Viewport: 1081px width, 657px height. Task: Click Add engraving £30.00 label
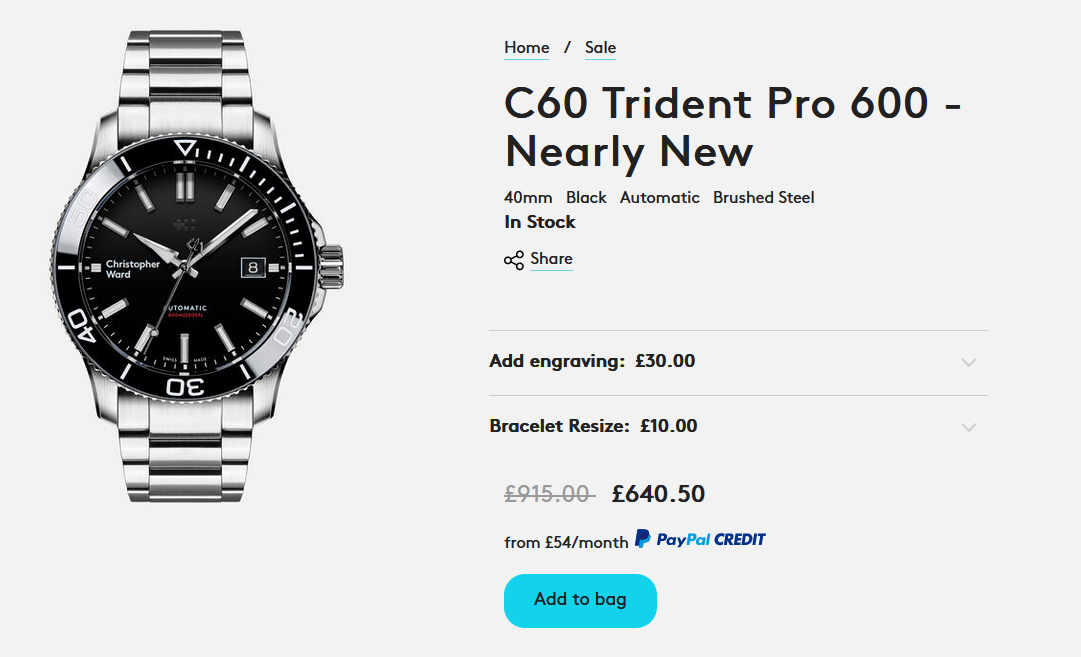click(592, 361)
